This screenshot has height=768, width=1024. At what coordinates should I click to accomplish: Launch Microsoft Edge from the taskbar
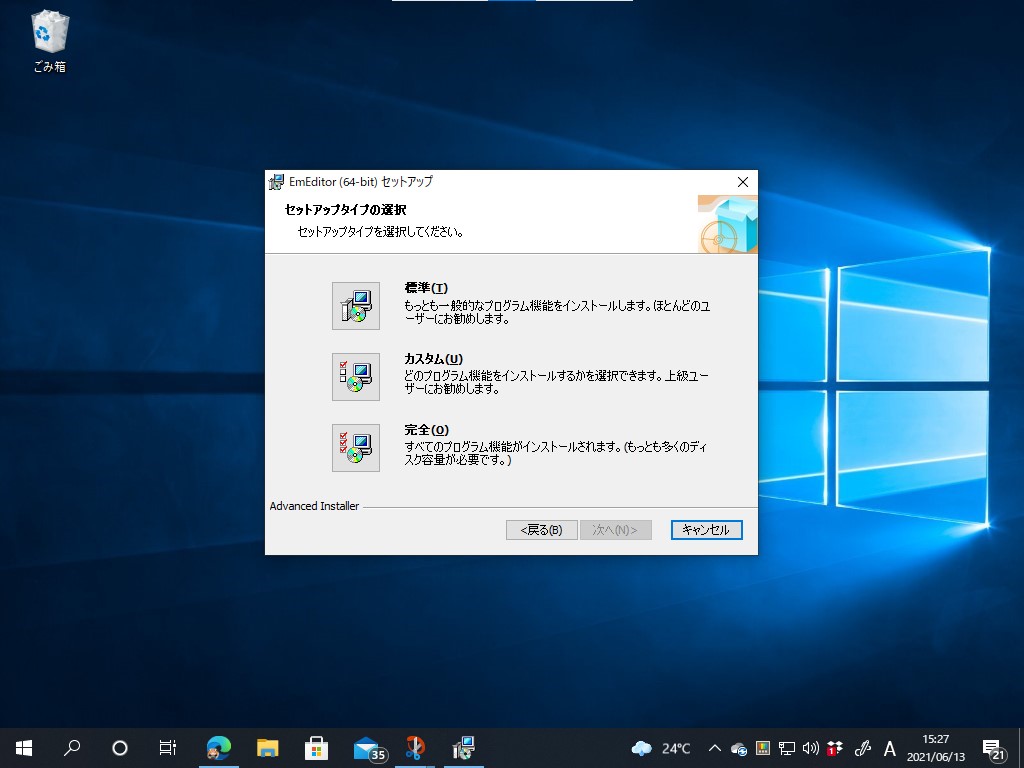(x=219, y=748)
